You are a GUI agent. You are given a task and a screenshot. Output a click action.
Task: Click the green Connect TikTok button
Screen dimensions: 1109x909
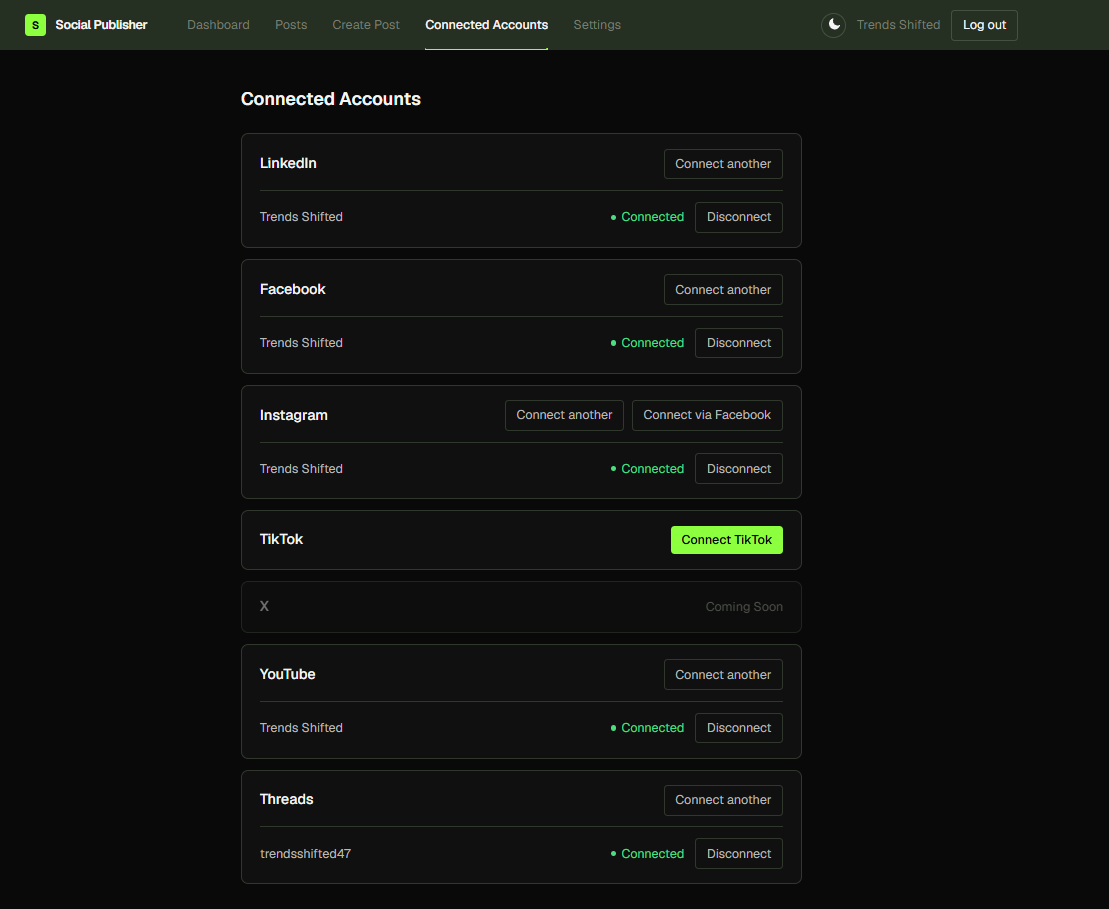726,540
